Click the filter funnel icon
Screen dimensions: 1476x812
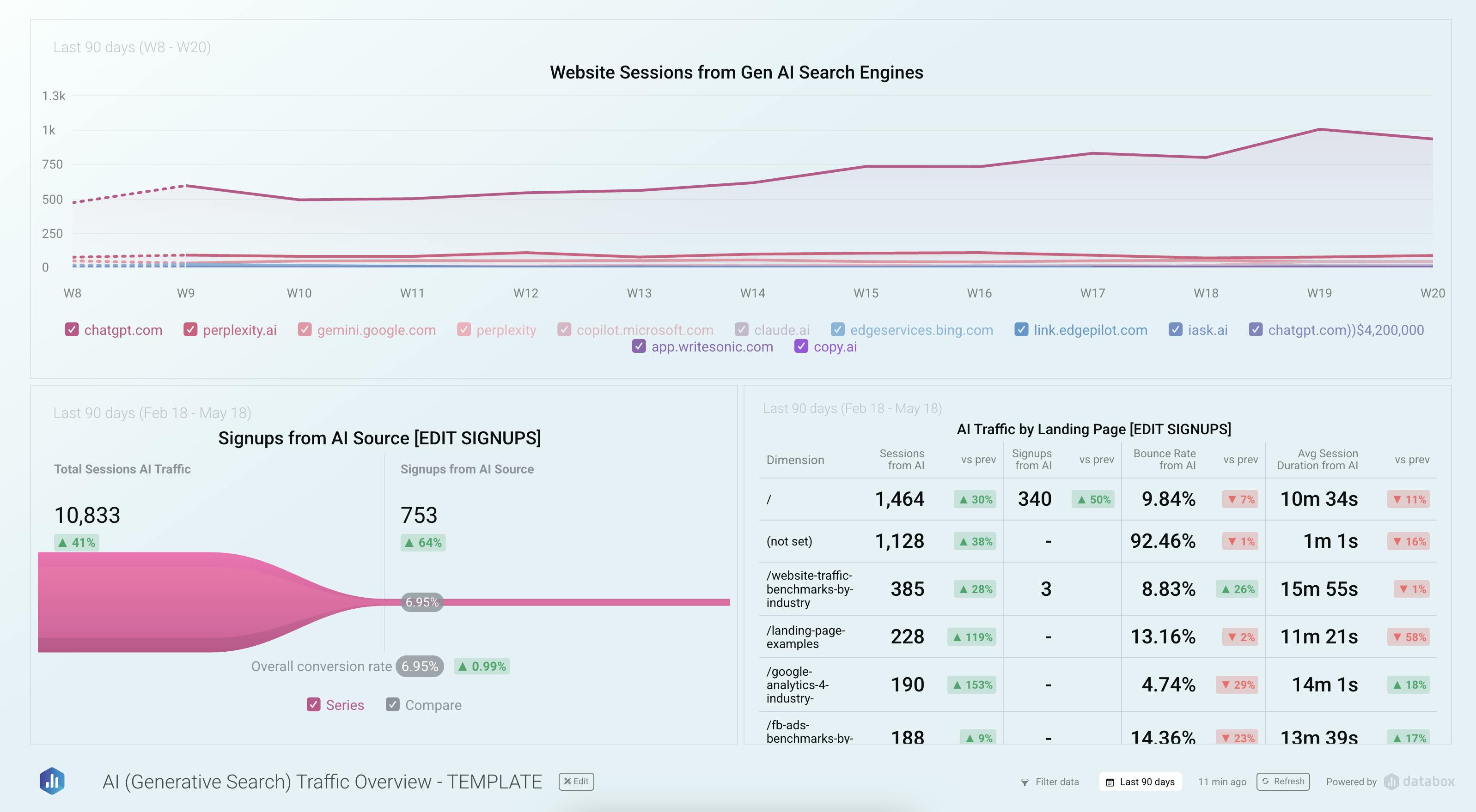(x=1025, y=782)
